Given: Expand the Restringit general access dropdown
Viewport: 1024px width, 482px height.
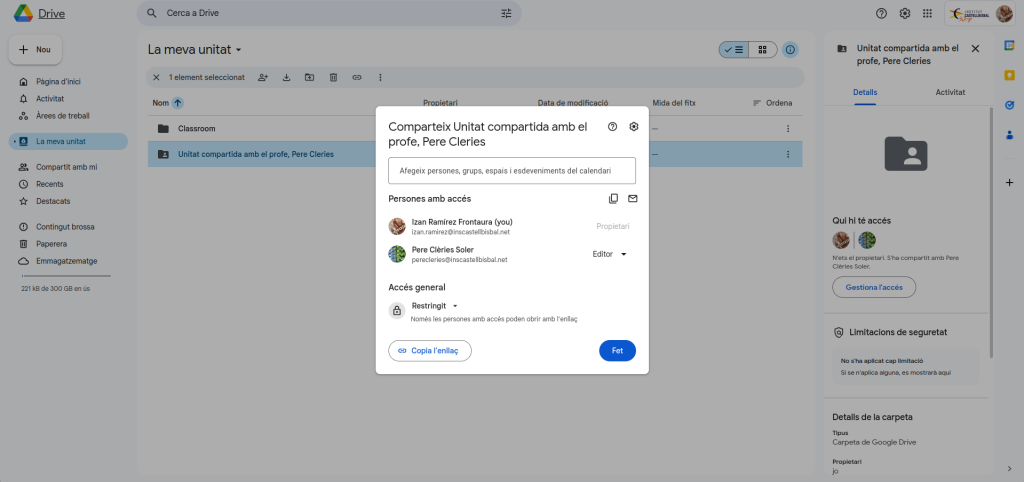Looking at the screenshot, I should click(435, 305).
